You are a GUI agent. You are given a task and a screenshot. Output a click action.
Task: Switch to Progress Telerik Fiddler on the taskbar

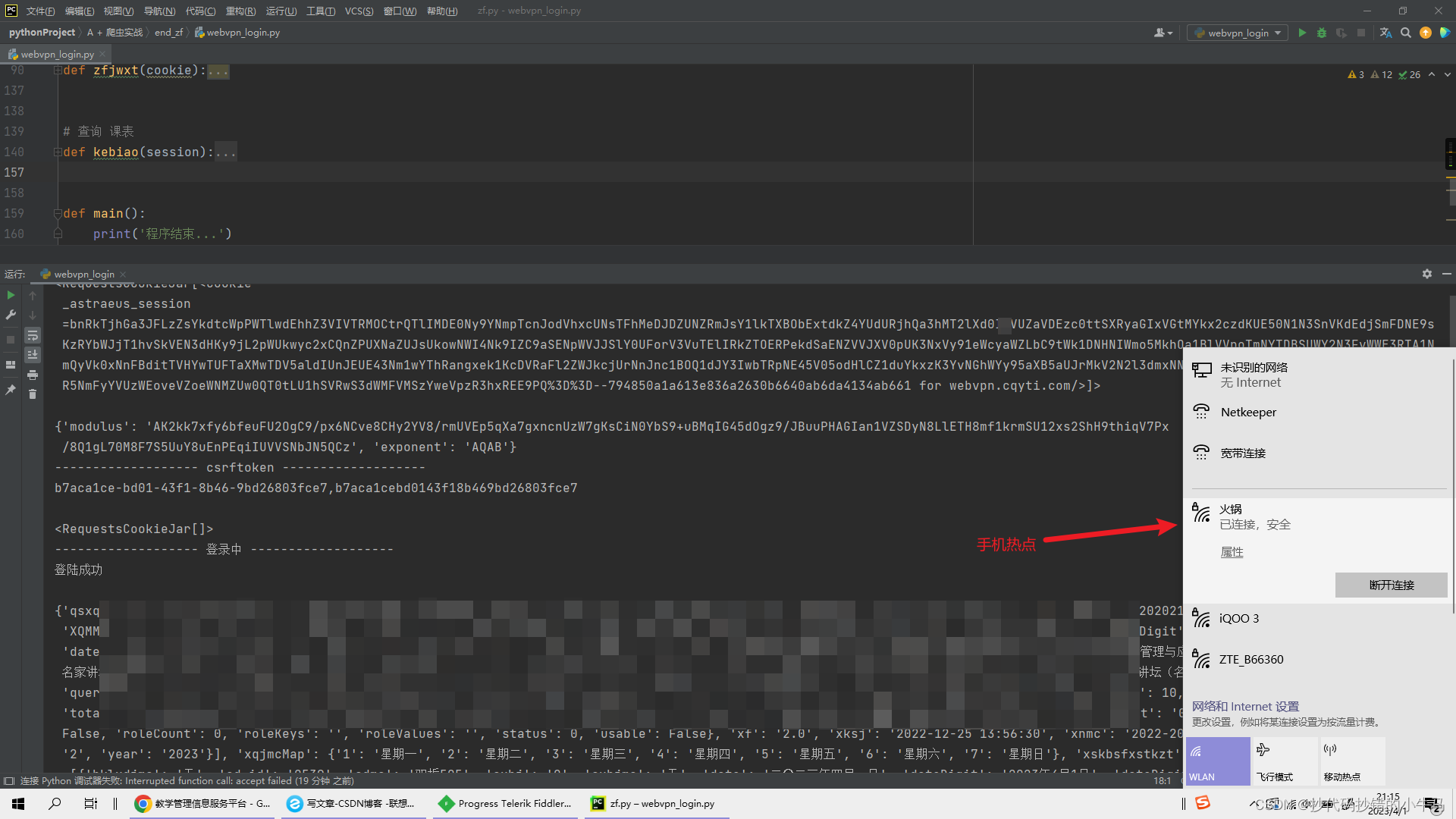(506, 803)
